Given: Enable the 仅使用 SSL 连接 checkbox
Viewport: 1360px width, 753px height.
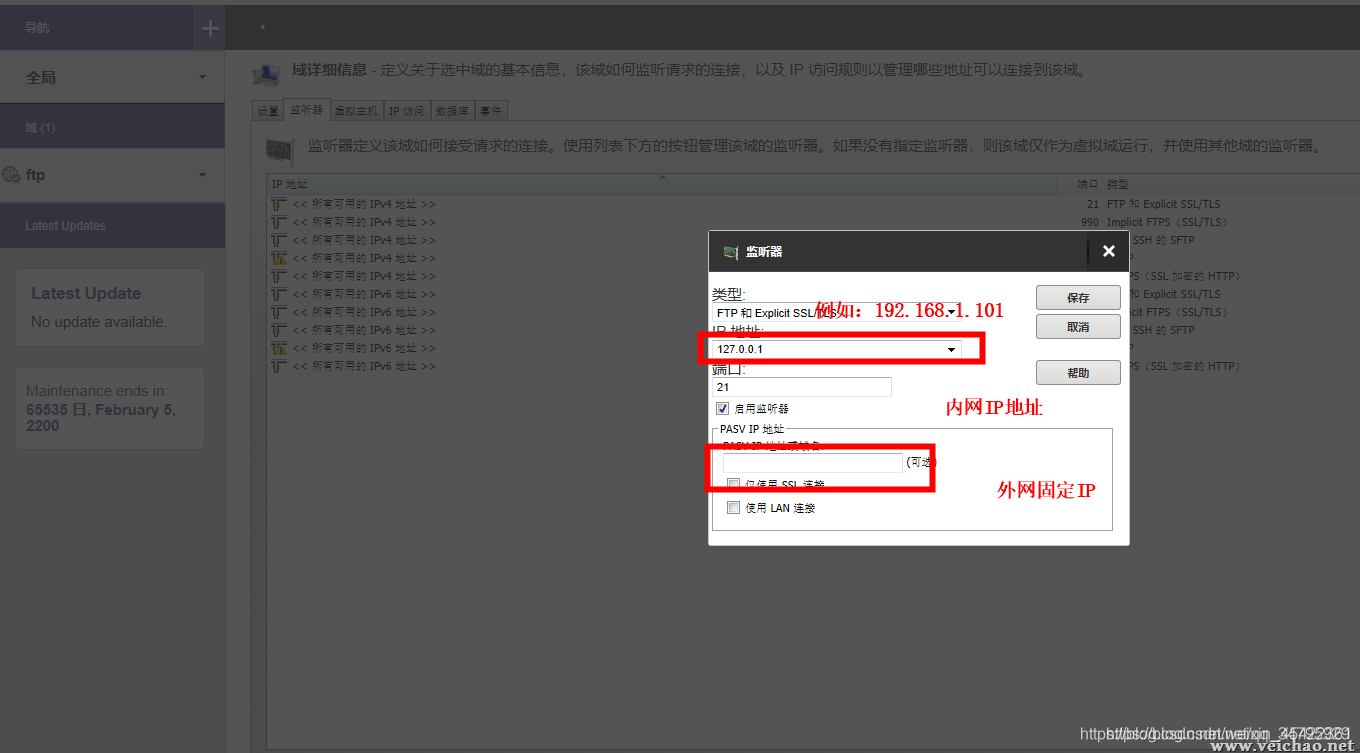Looking at the screenshot, I should [x=733, y=484].
